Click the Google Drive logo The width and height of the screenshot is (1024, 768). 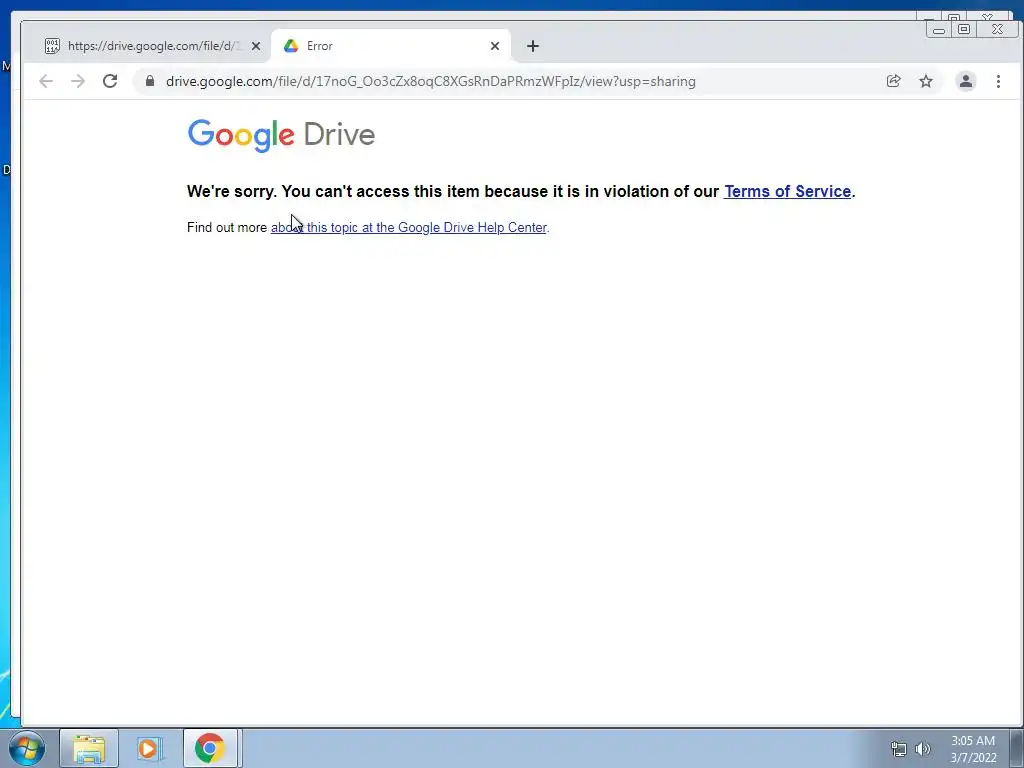pyautogui.click(x=281, y=135)
